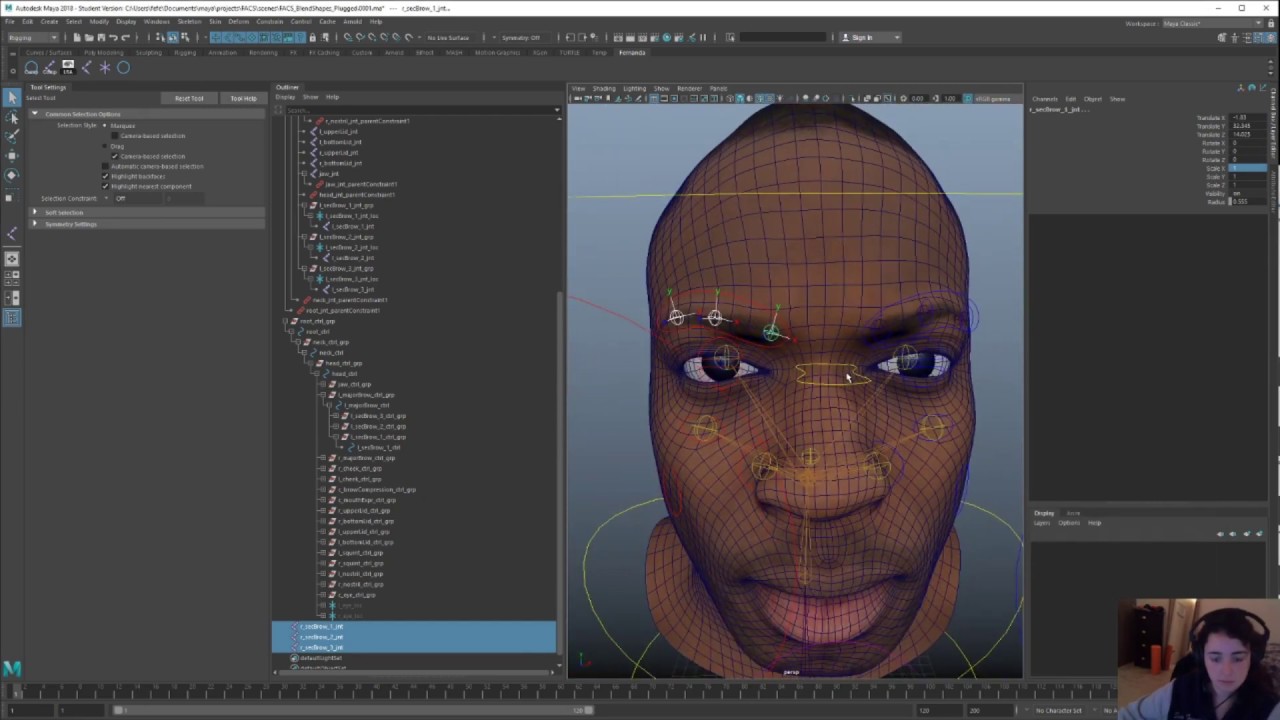Viewport: 1280px width, 720px height.
Task: Select the arrow Select tool
Action: pos(12,97)
